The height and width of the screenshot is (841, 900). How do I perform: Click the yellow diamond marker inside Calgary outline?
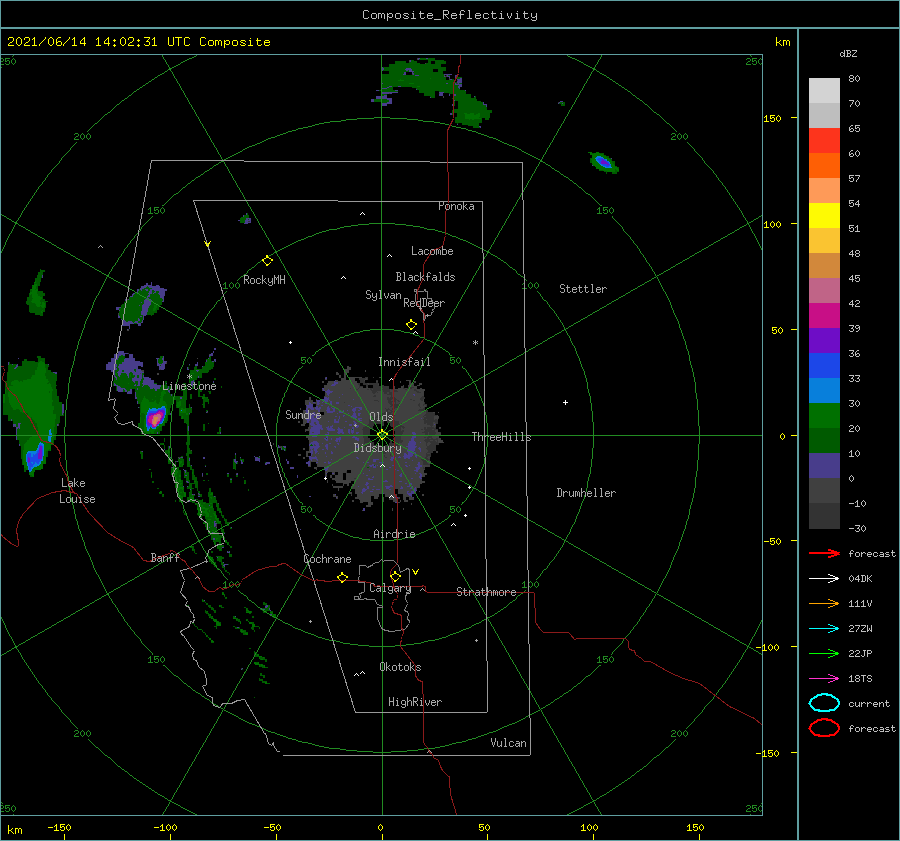coord(395,576)
